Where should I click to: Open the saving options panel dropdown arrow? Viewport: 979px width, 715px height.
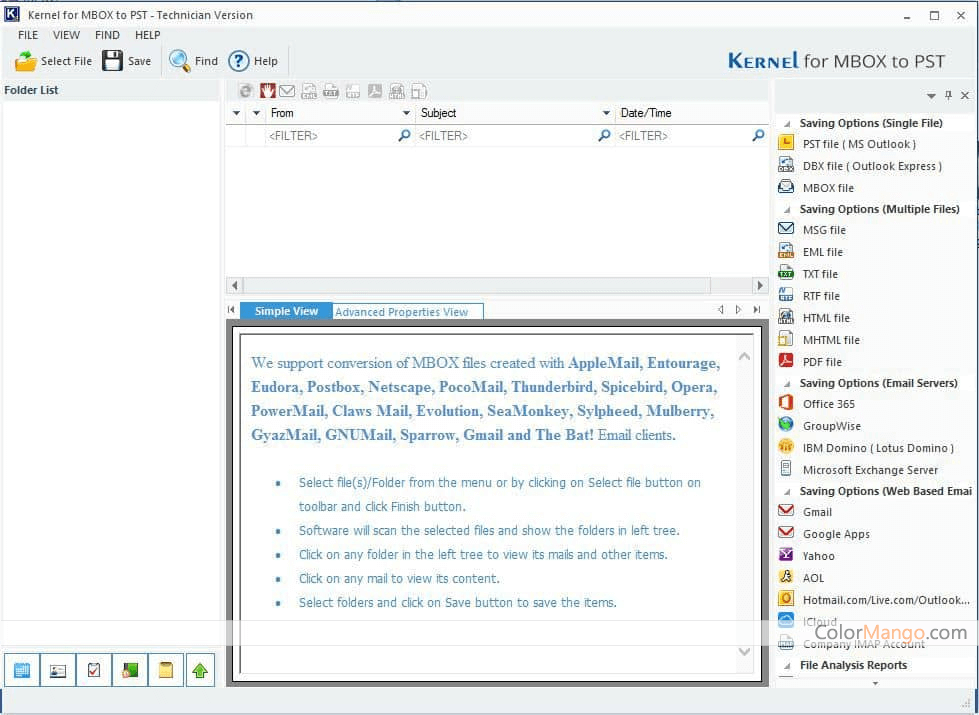[931, 96]
